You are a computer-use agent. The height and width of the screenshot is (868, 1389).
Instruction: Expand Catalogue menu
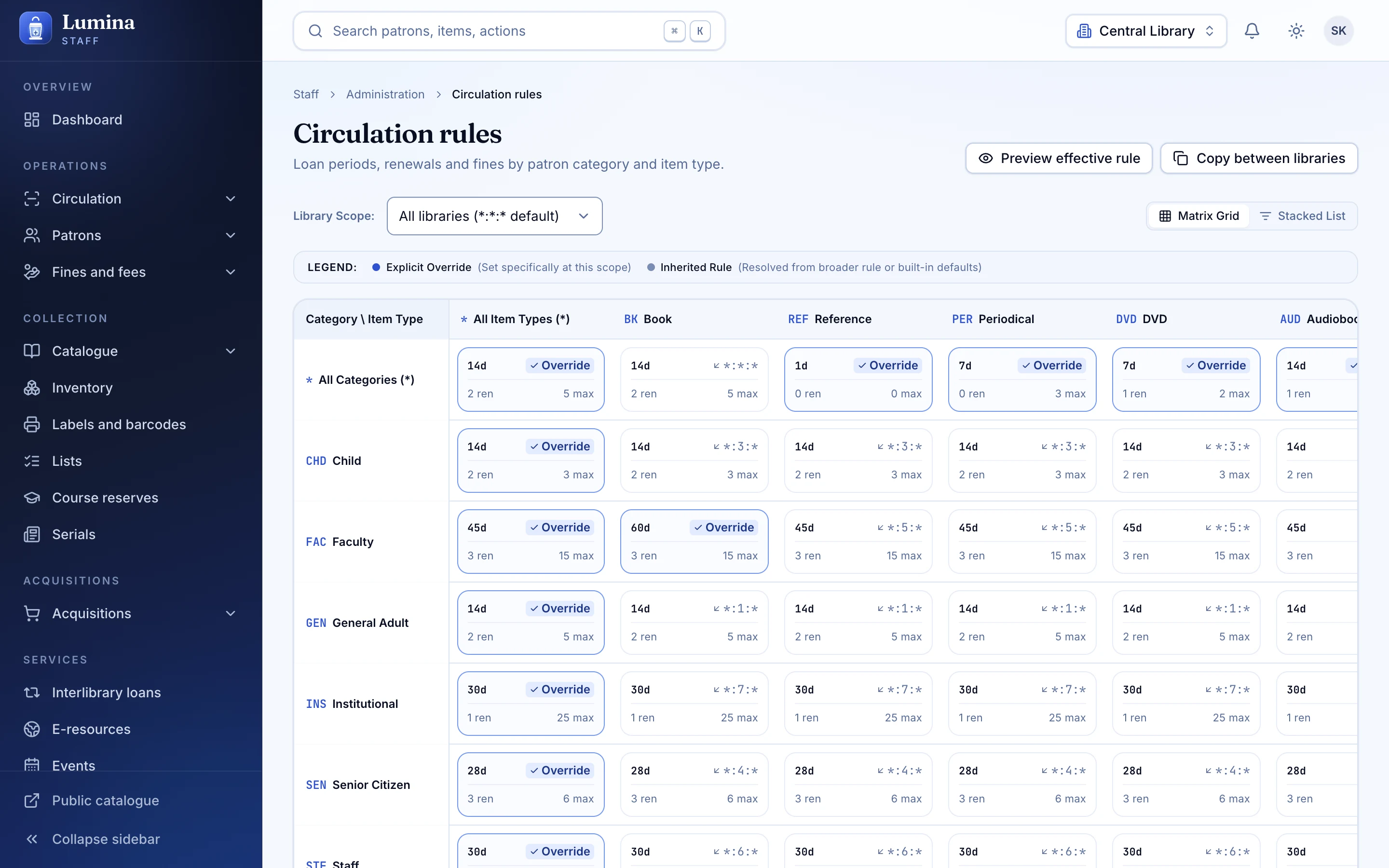(131, 351)
